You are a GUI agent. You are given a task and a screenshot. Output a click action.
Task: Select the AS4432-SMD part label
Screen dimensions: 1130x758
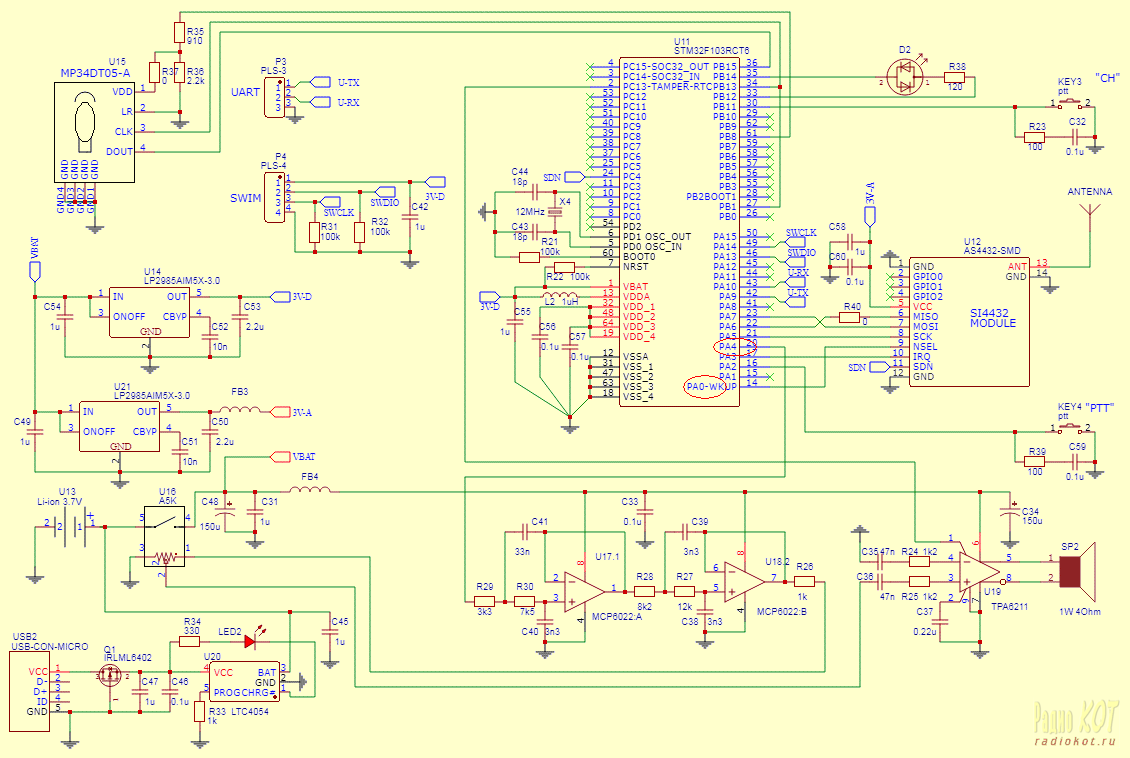[992, 251]
